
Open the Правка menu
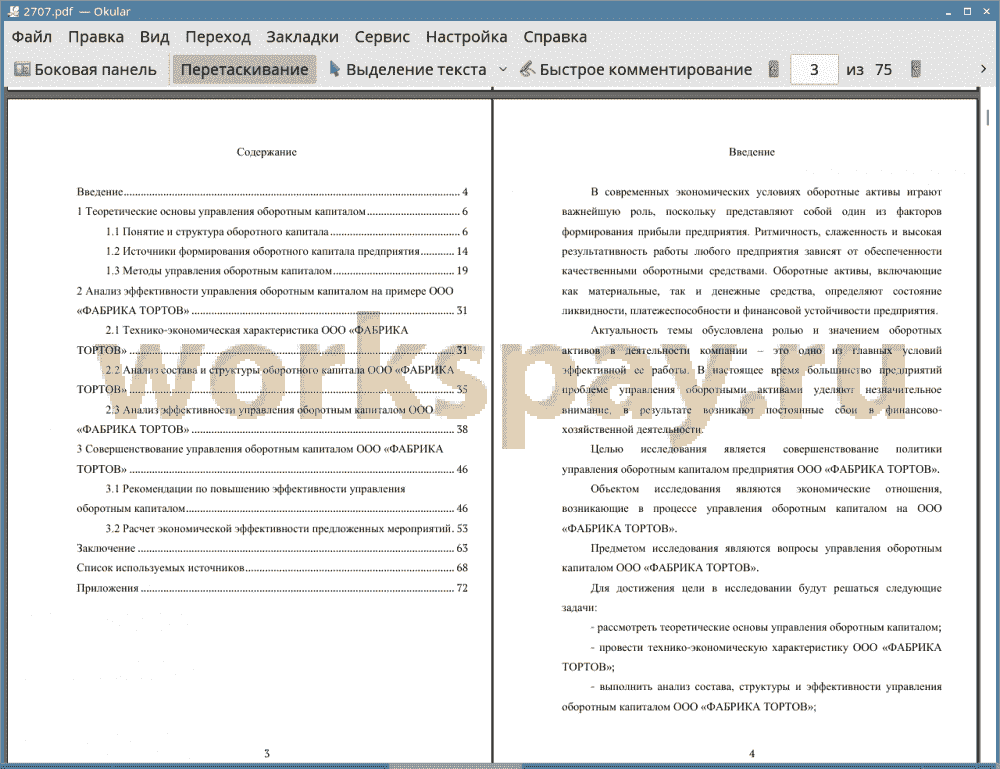click(x=96, y=37)
